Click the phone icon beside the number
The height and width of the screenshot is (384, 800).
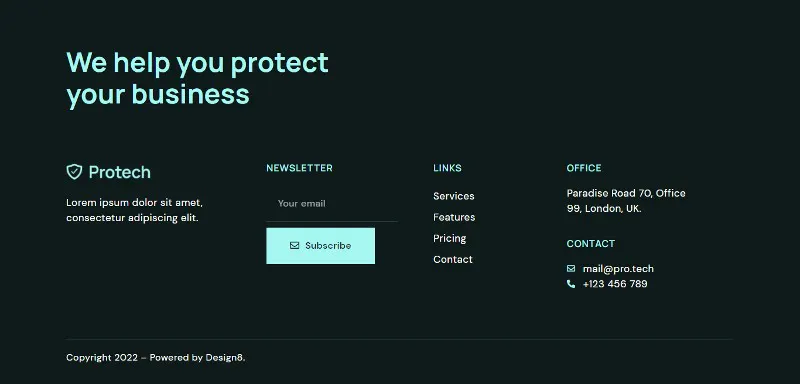coord(571,284)
